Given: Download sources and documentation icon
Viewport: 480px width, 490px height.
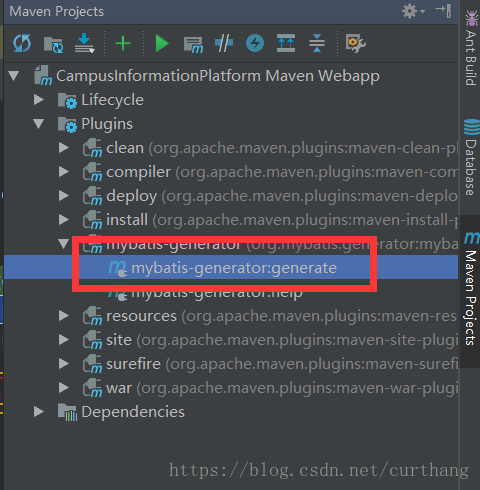Looking at the screenshot, I should coord(84,43).
